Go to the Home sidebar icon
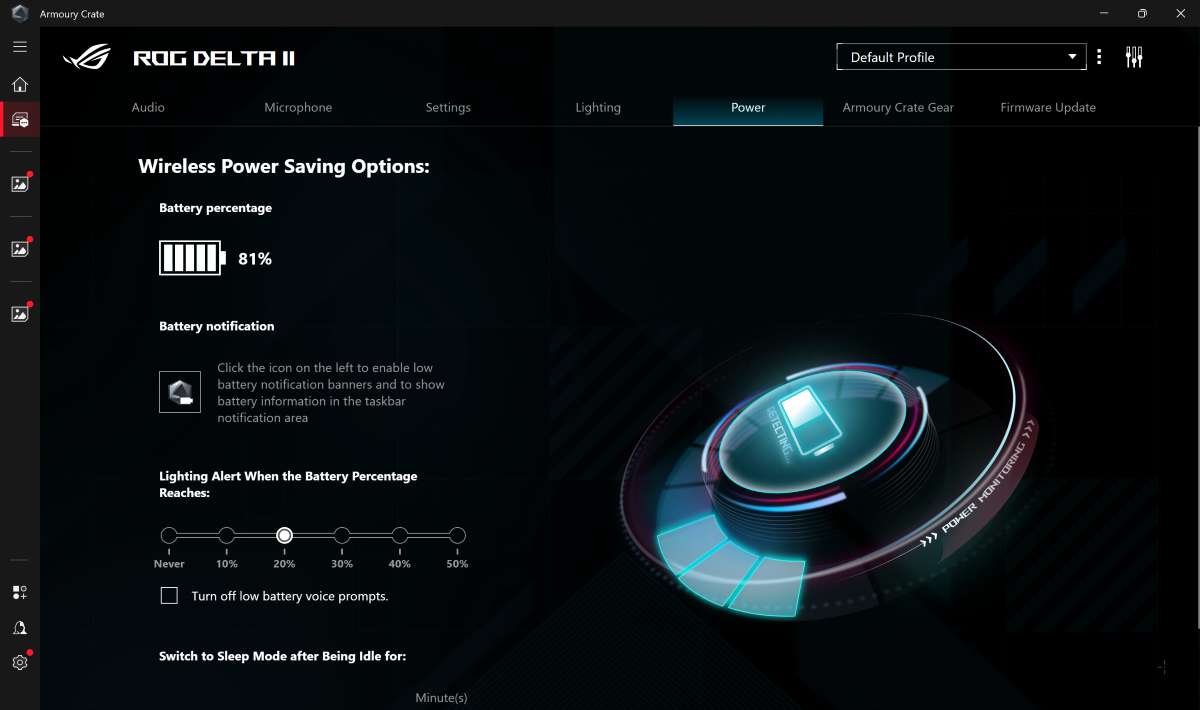The width and height of the screenshot is (1200, 710). [x=20, y=84]
